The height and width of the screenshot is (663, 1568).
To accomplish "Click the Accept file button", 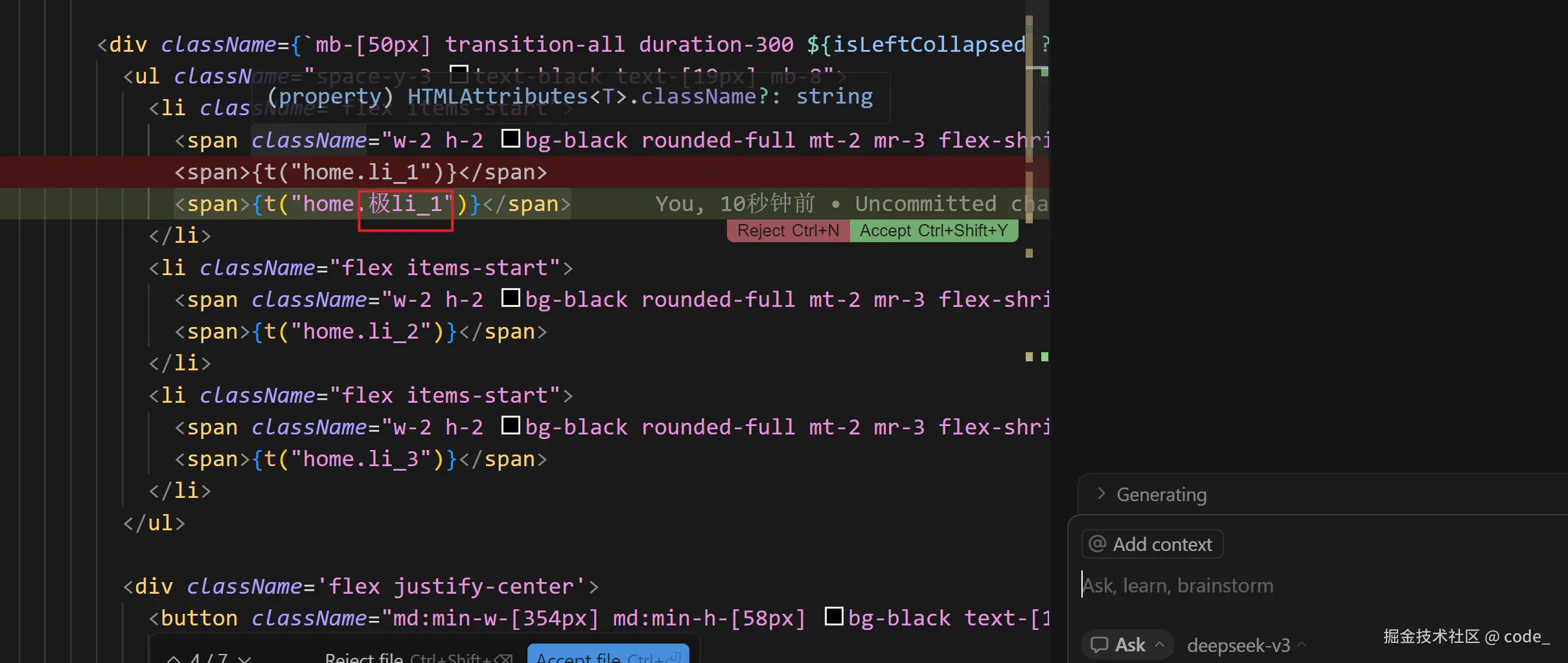I will (x=608, y=657).
